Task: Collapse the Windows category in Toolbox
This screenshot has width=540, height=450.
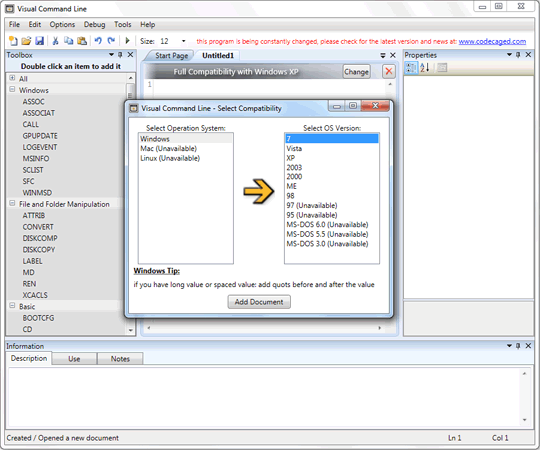Action: [12, 89]
